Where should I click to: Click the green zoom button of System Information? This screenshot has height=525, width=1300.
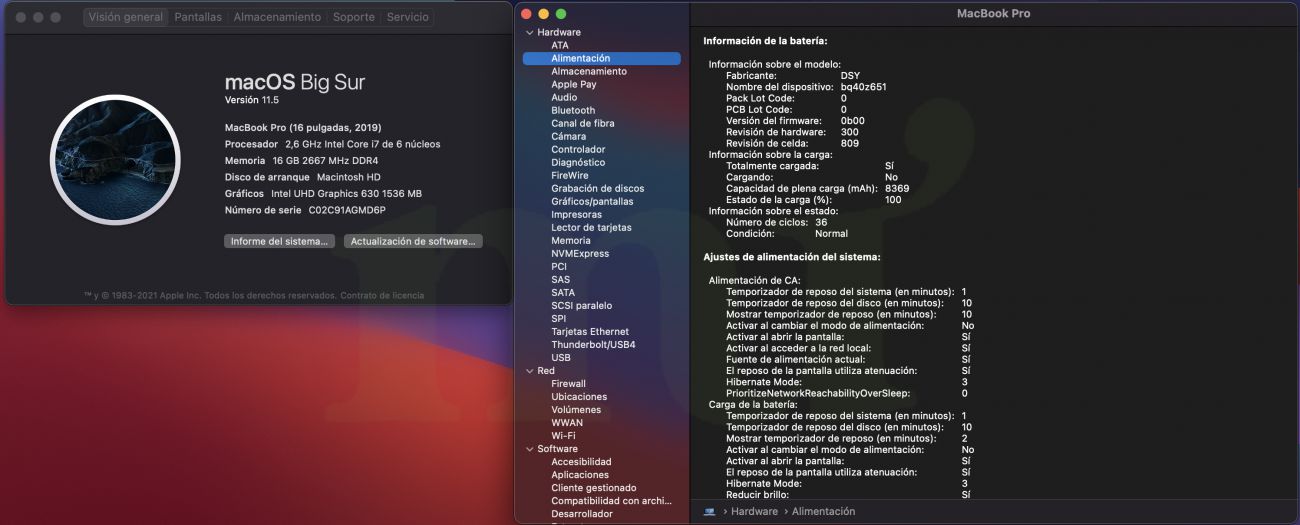coord(561,14)
